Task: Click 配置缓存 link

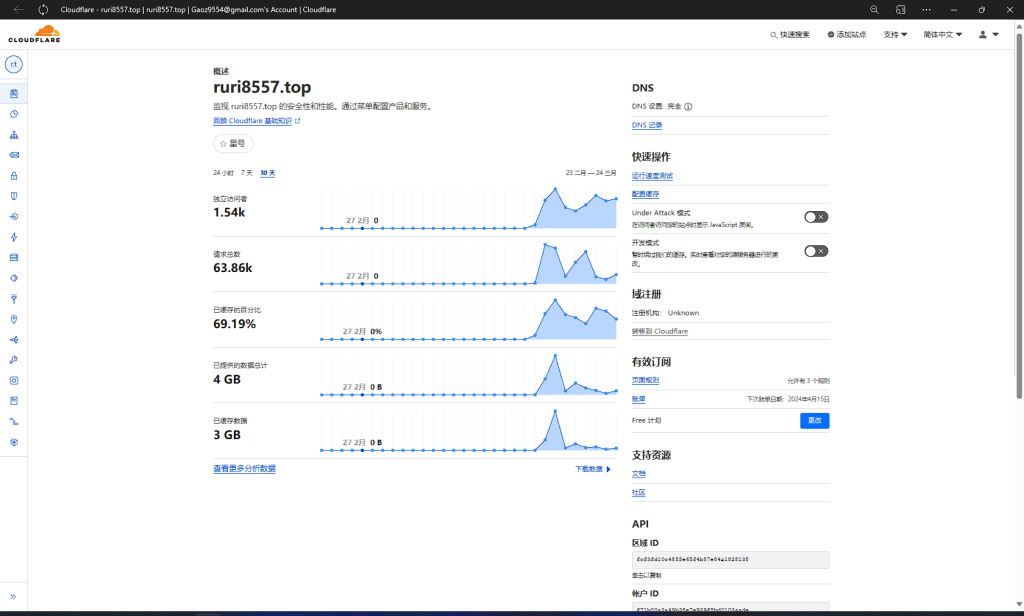Action: point(645,194)
